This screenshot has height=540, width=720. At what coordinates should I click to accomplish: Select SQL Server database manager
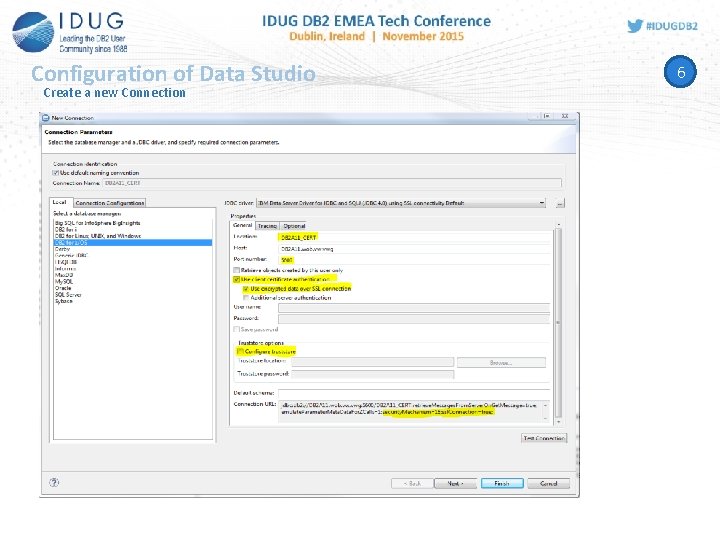[68, 295]
